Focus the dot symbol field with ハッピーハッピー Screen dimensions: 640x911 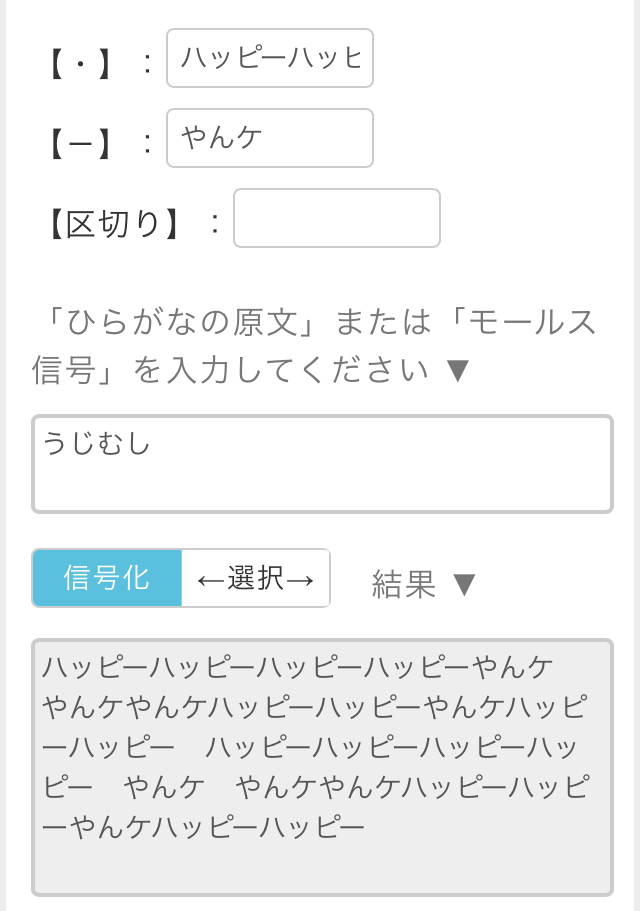coord(270,58)
